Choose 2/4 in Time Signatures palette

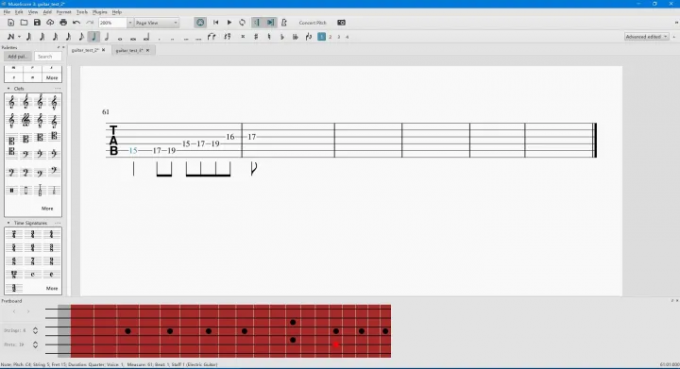[14, 235]
